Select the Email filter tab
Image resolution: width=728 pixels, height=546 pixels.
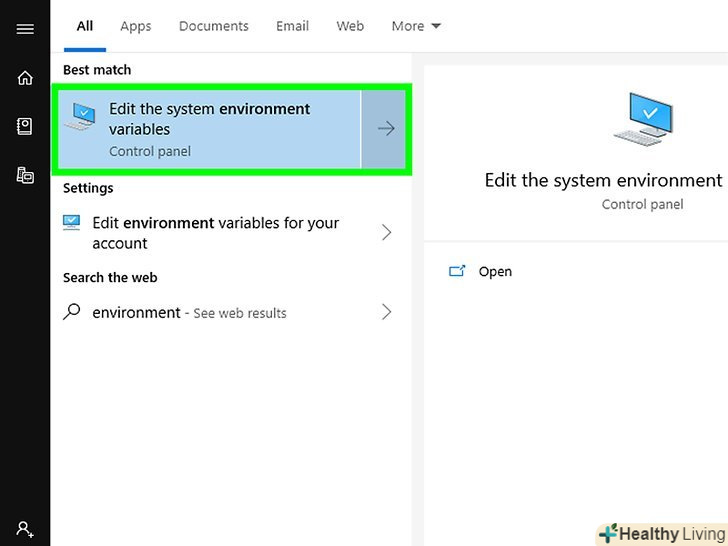pos(291,26)
